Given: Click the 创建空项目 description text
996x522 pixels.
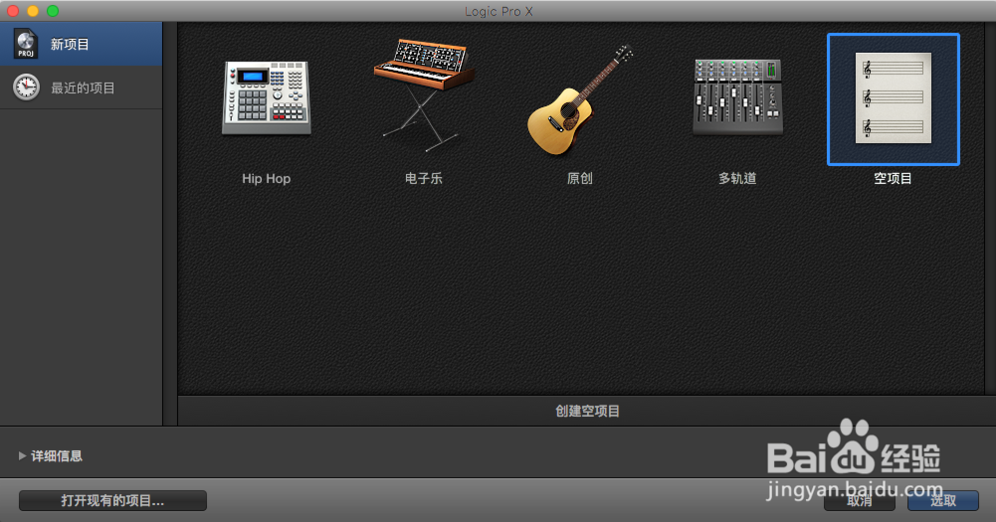Looking at the screenshot, I should [588, 411].
